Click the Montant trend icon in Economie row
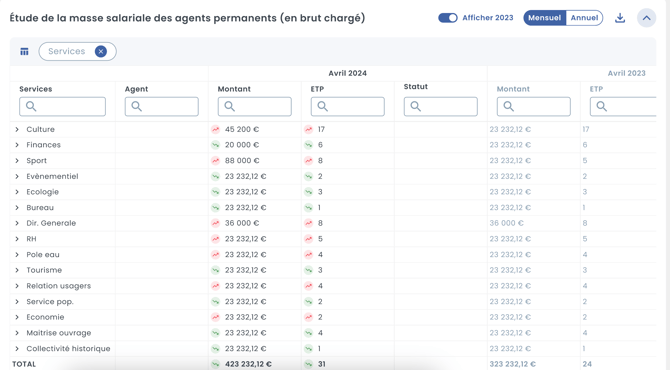670x370 pixels. pyautogui.click(x=215, y=317)
